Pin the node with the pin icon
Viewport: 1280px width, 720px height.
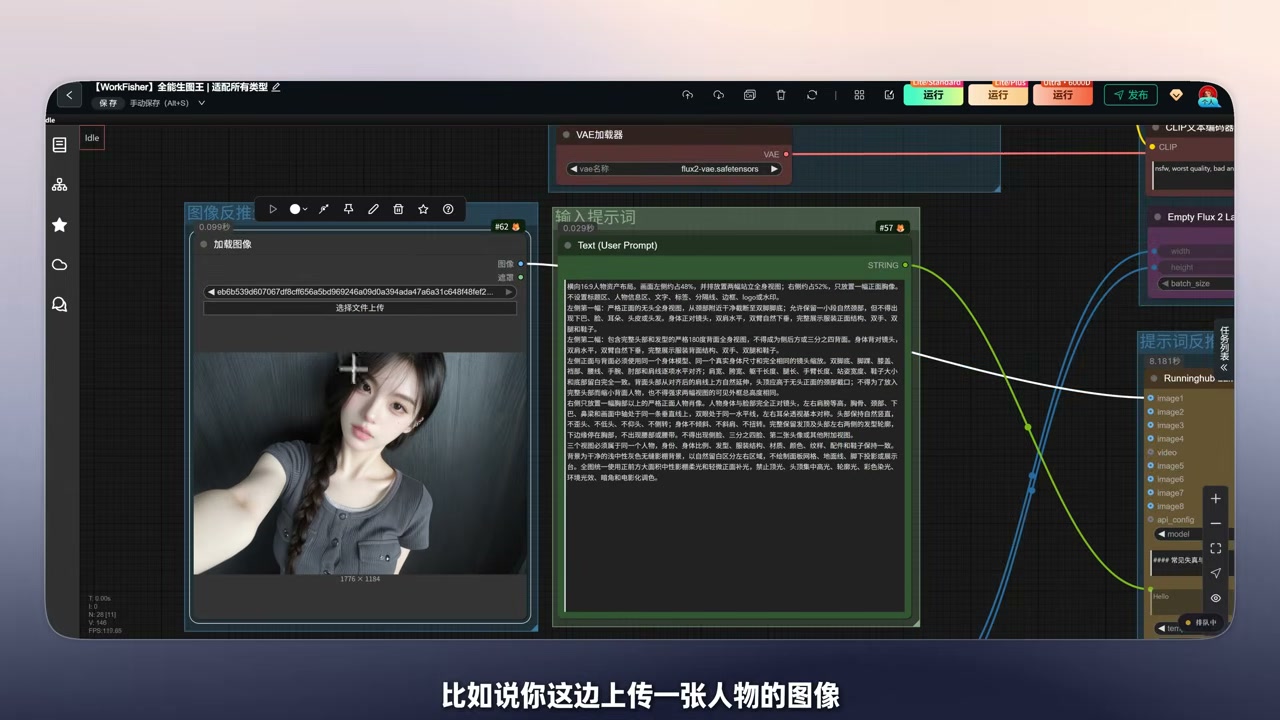[348, 209]
